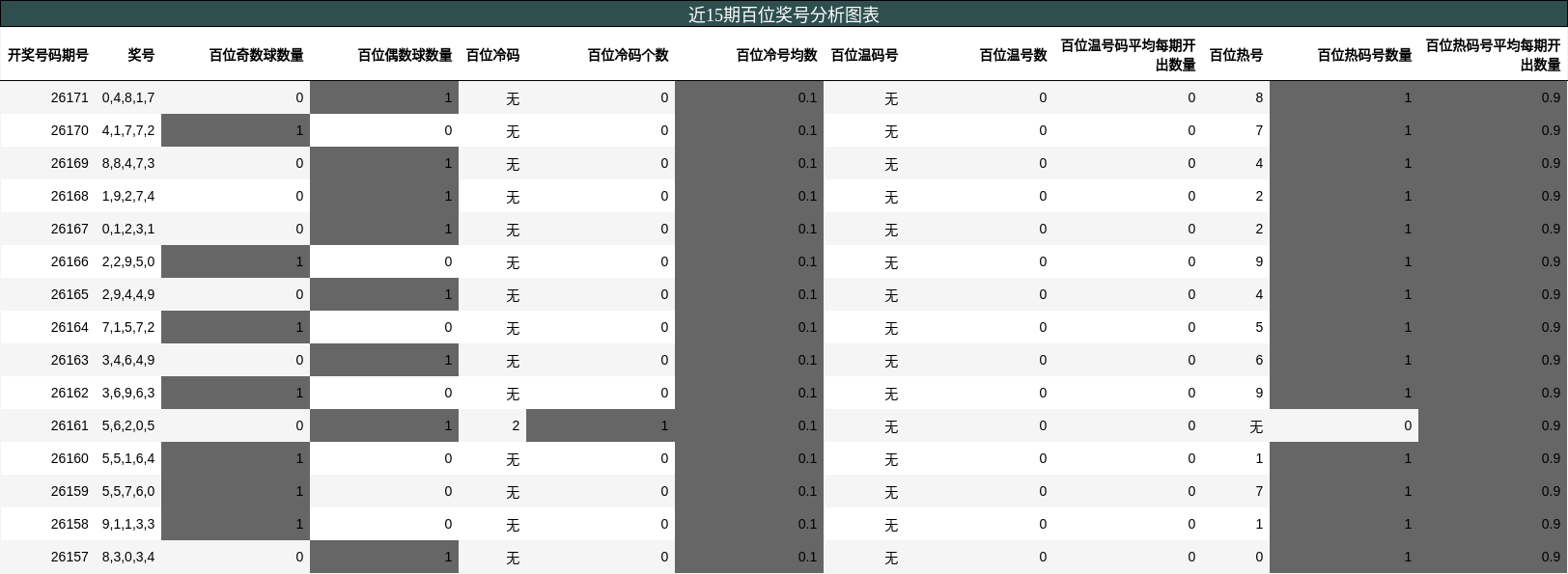The image size is (1568, 574).
Task: Click 百位冷号均数 0.1 in row 26171
Action: (749, 97)
